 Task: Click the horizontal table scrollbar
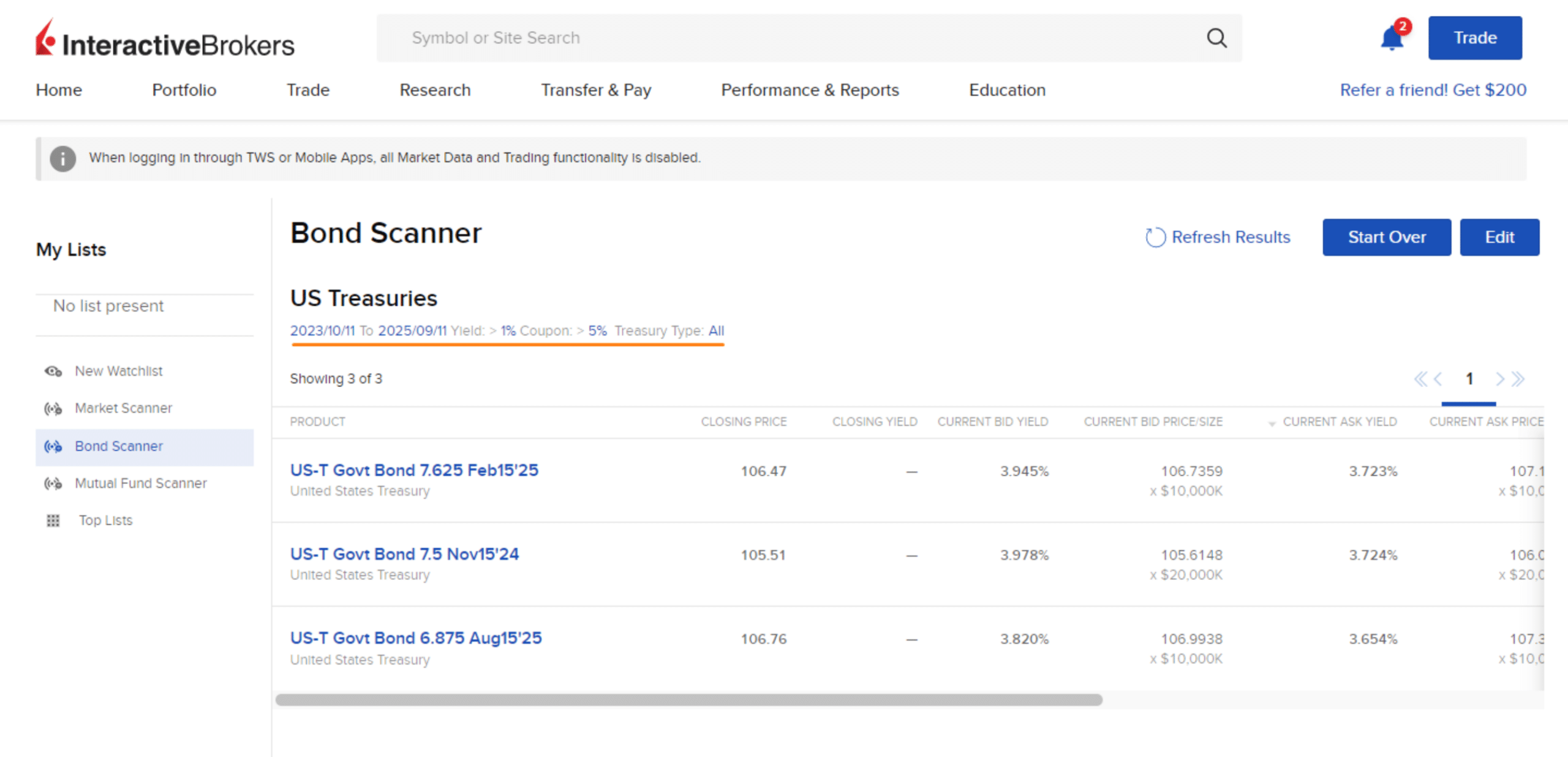689,700
